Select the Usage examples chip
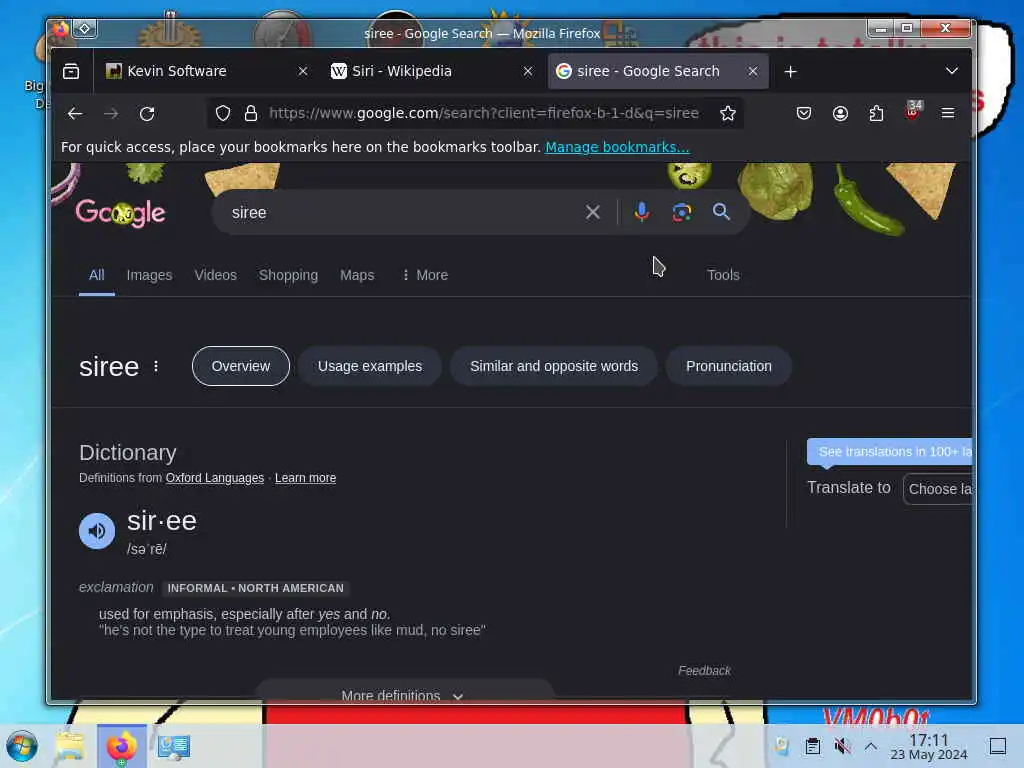Screen dimensions: 1024x768 click(x=370, y=366)
